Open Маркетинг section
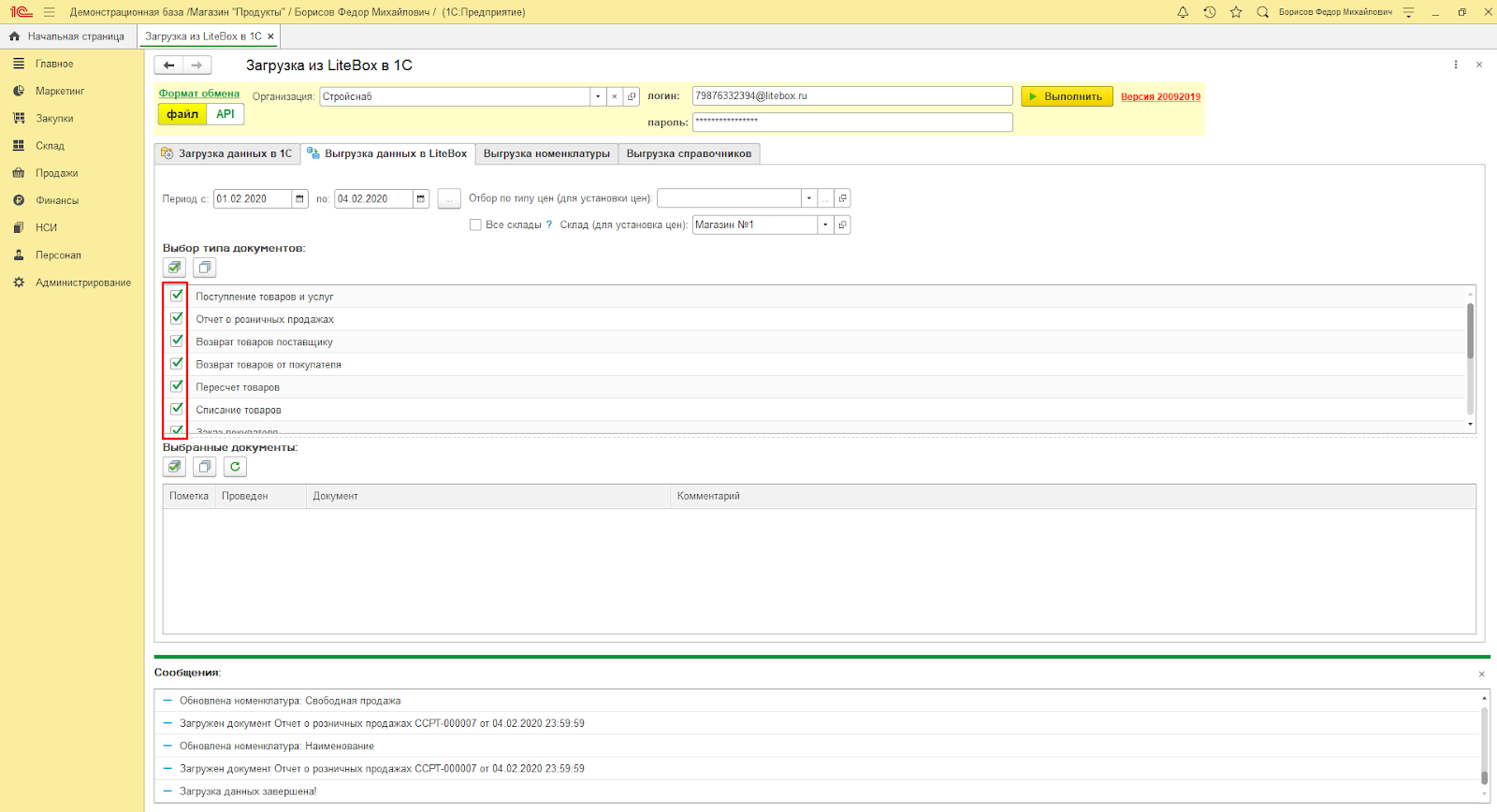 [x=60, y=91]
